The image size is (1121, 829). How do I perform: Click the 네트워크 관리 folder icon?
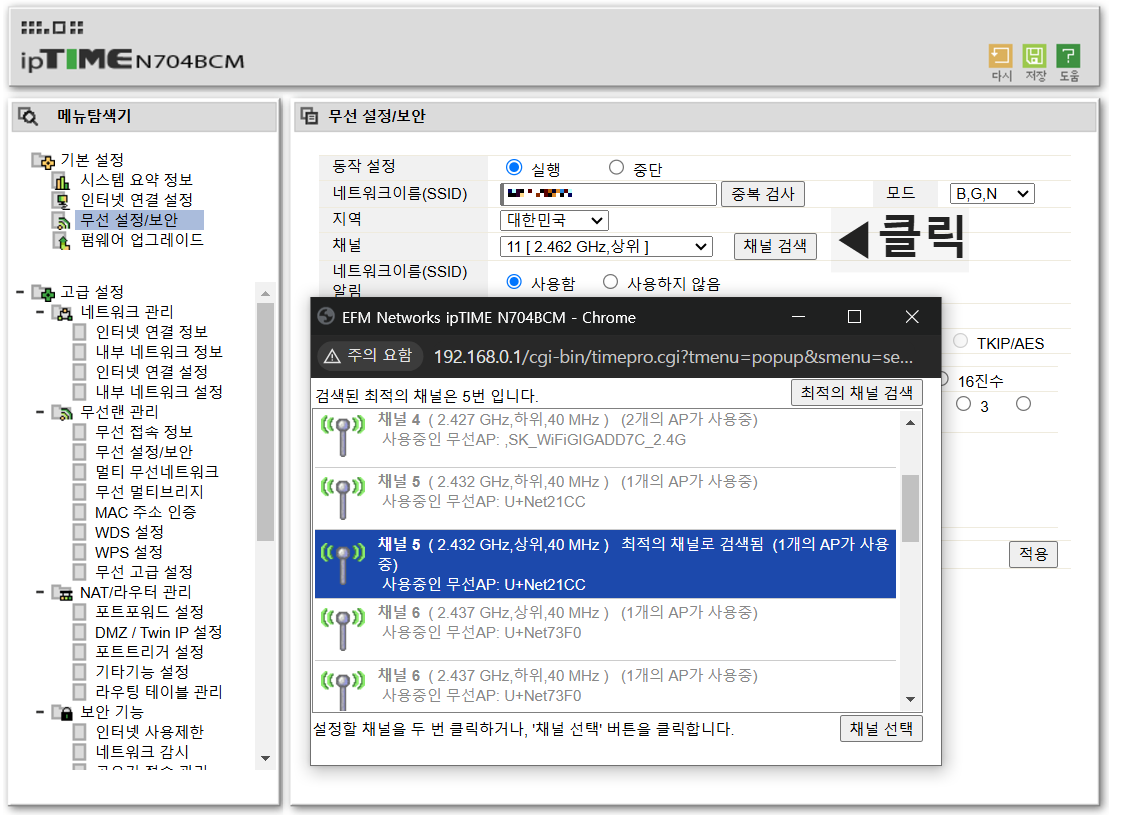coord(63,312)
